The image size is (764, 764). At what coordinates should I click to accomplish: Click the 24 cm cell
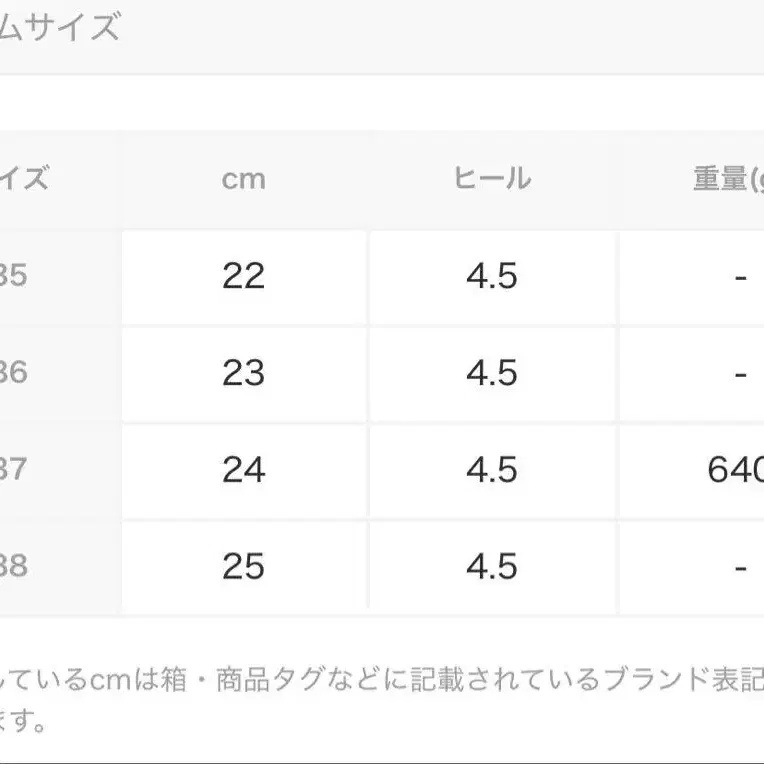click(243, 470)
